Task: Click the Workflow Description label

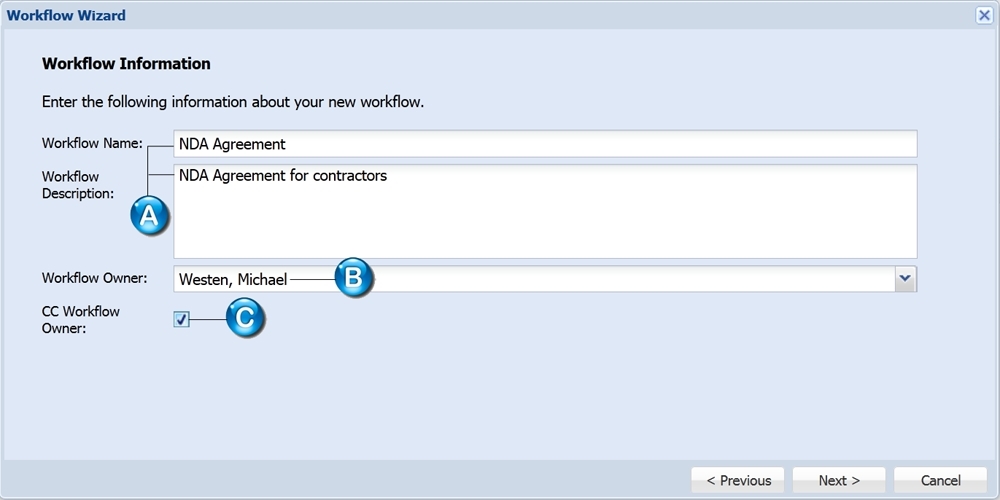Action: 78,185
